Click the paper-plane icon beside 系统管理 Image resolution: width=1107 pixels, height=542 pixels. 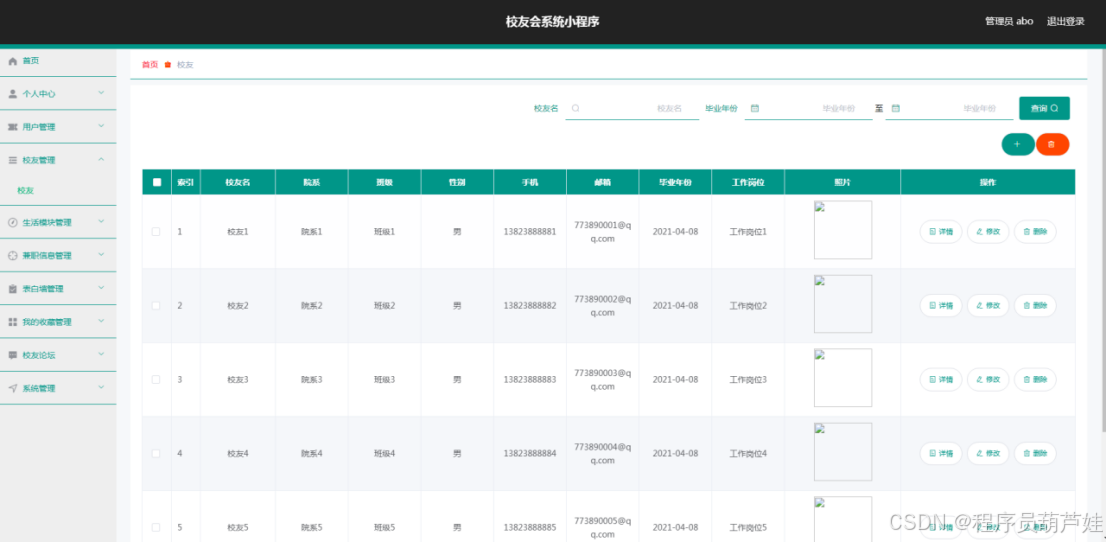click(x=12, y=388)
